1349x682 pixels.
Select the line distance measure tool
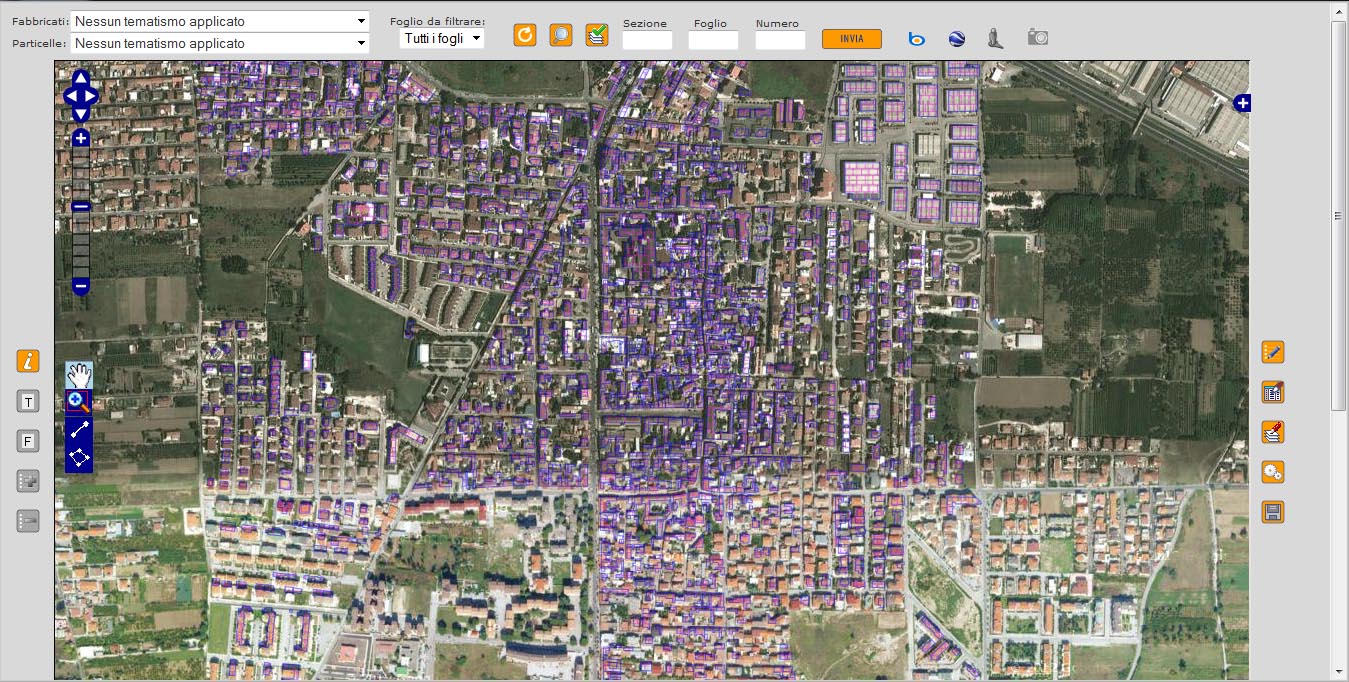79,430
